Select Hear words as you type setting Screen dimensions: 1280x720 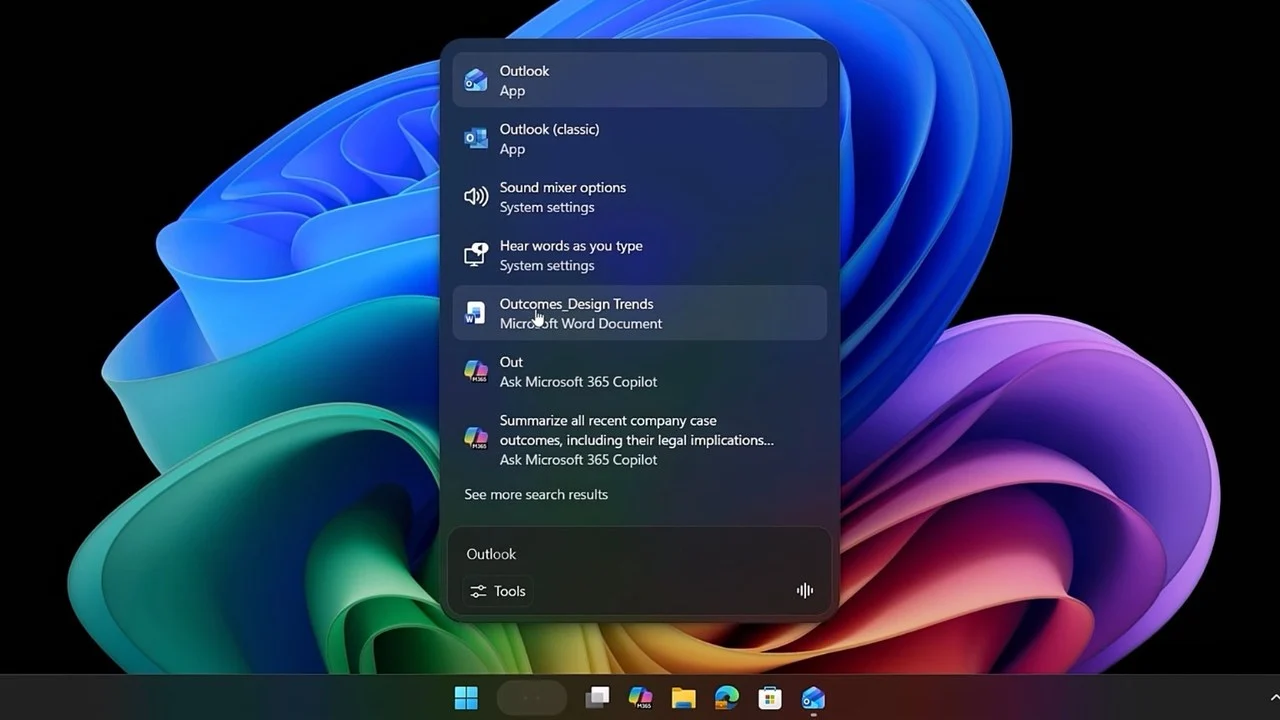639,255
